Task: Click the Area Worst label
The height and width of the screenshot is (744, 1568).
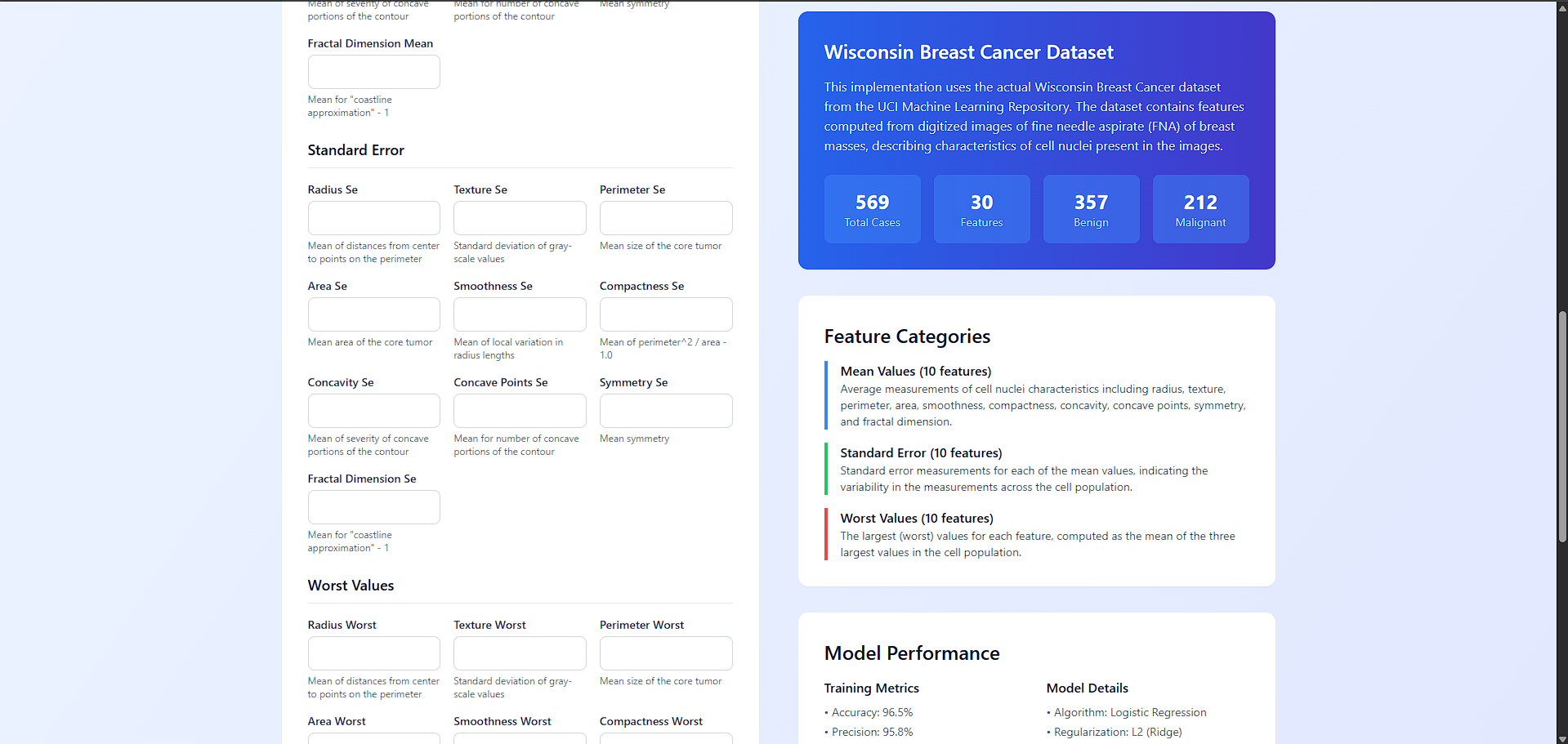Action: [337, 721]
